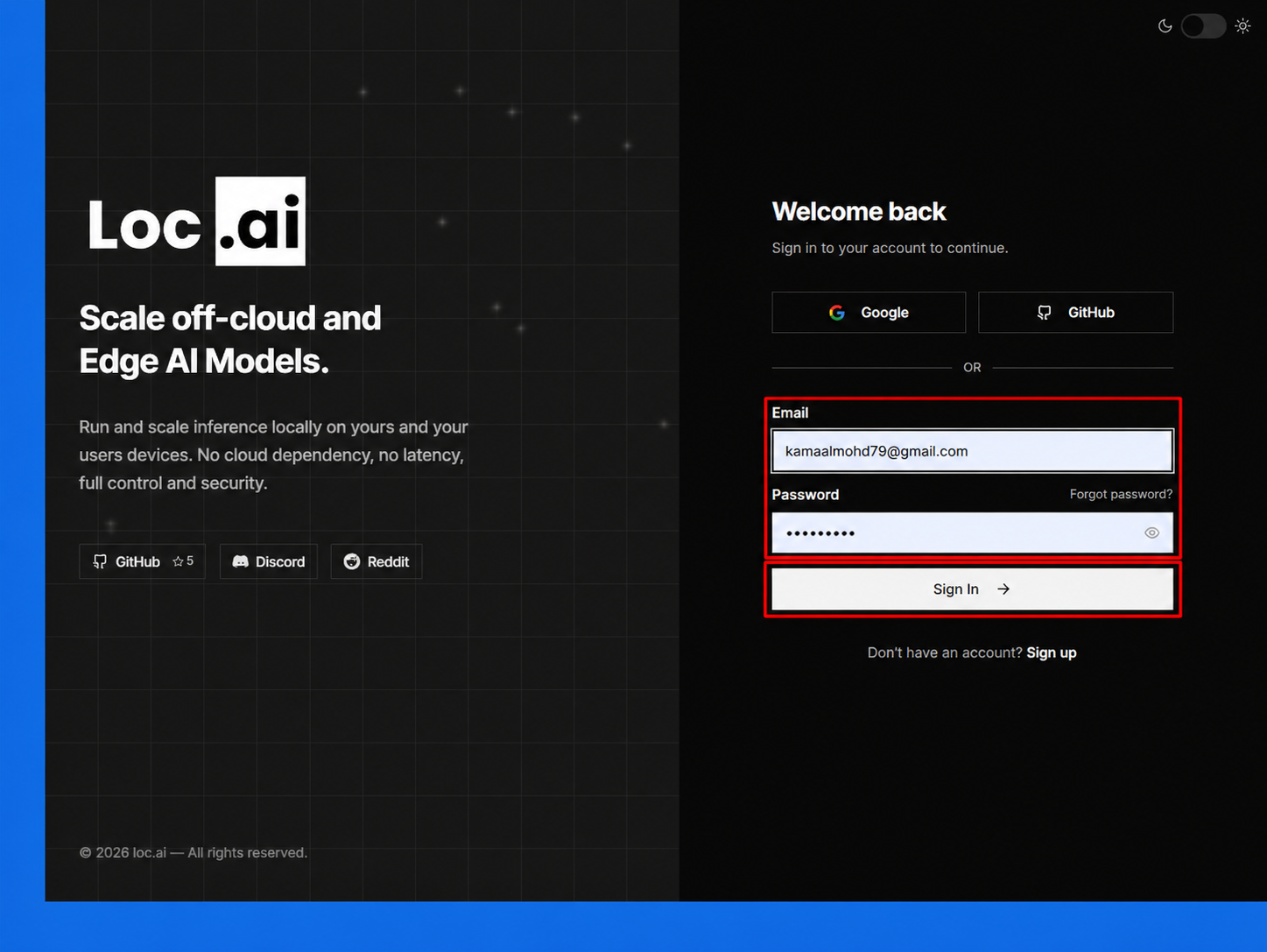1267x952 pixels.
Task: Open the Forgot password link
Action: 1121,494
